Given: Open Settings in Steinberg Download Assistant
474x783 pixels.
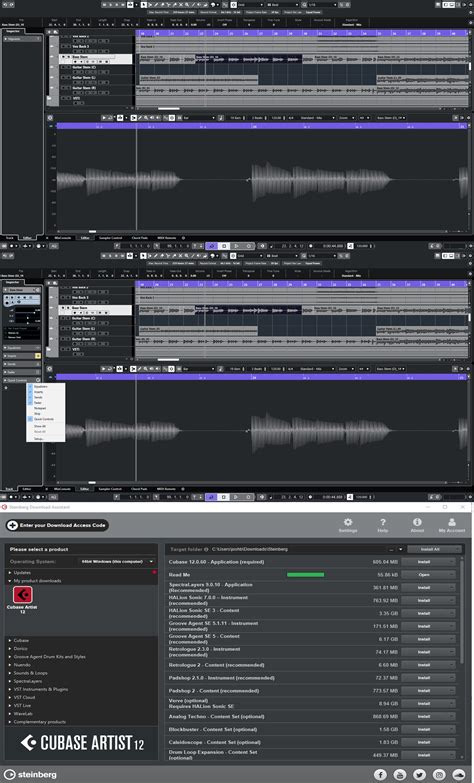Looking at the screenshot, I should [x=348, y=524].
